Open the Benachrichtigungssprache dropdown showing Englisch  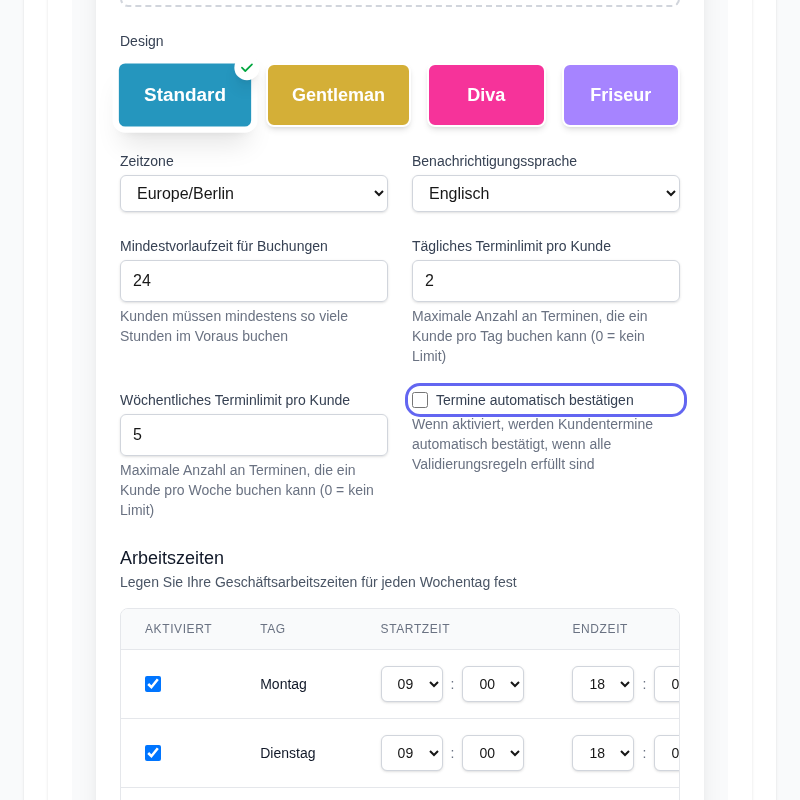pos(545,193)
